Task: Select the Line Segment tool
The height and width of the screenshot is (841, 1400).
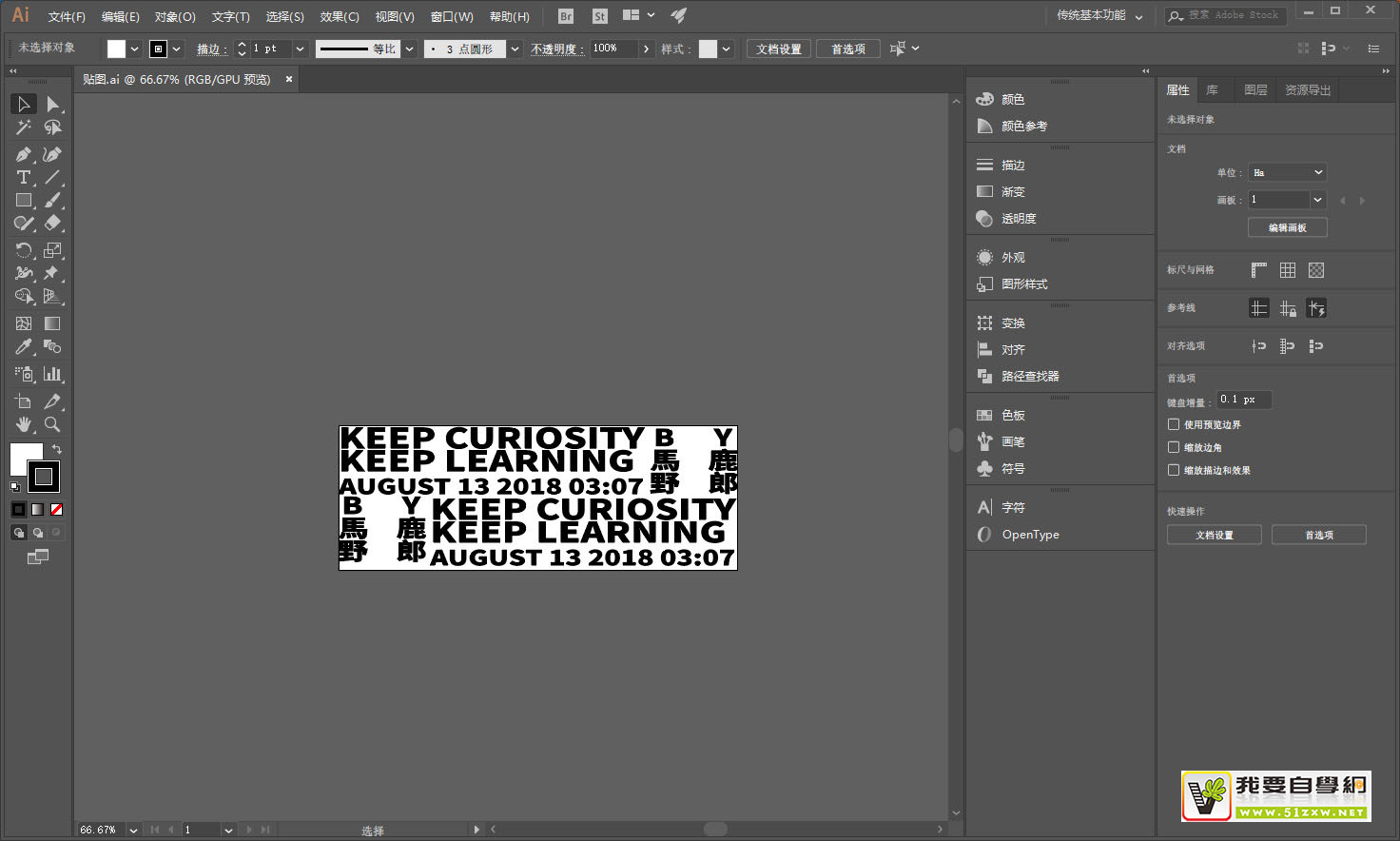Action: click(52, 177)
